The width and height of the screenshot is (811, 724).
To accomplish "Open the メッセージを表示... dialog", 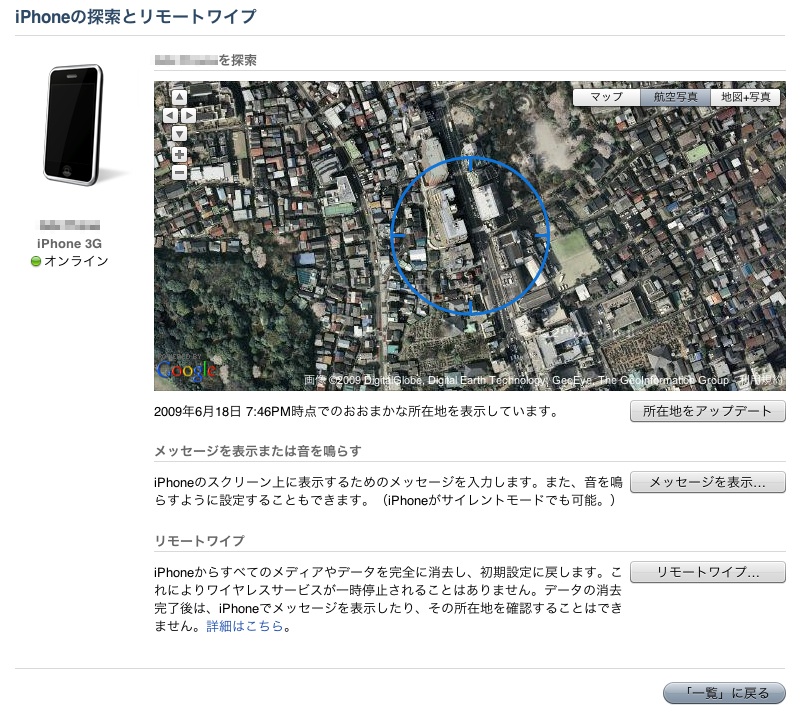I will pyautogui.click(x=708, y=482).
